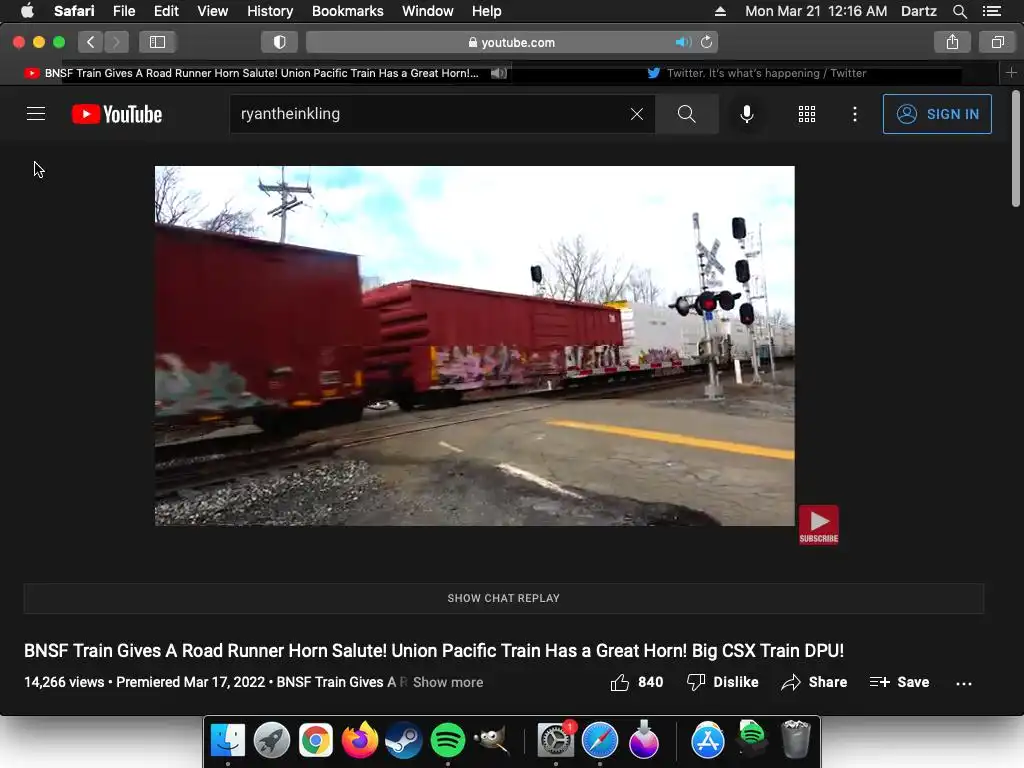Share this video
The height and width of the screenshot is (768, 1024).
[814, 682]
